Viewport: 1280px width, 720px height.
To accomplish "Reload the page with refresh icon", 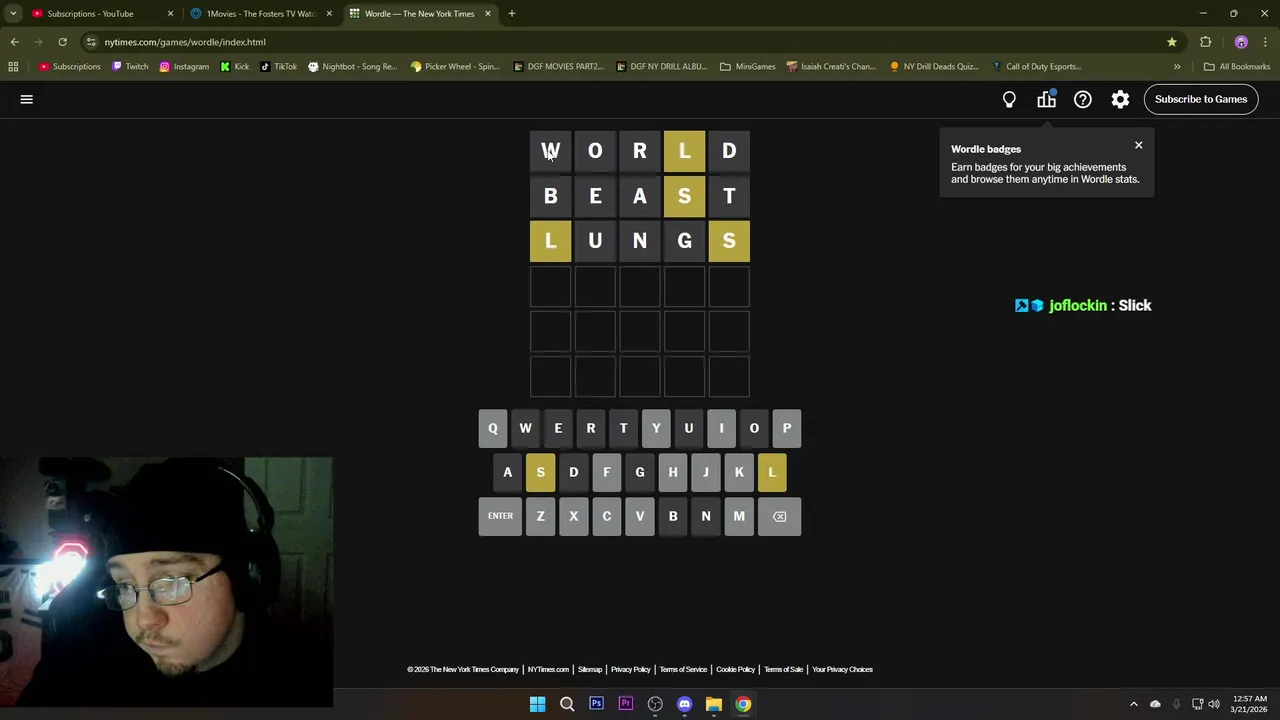I will 62,42.
